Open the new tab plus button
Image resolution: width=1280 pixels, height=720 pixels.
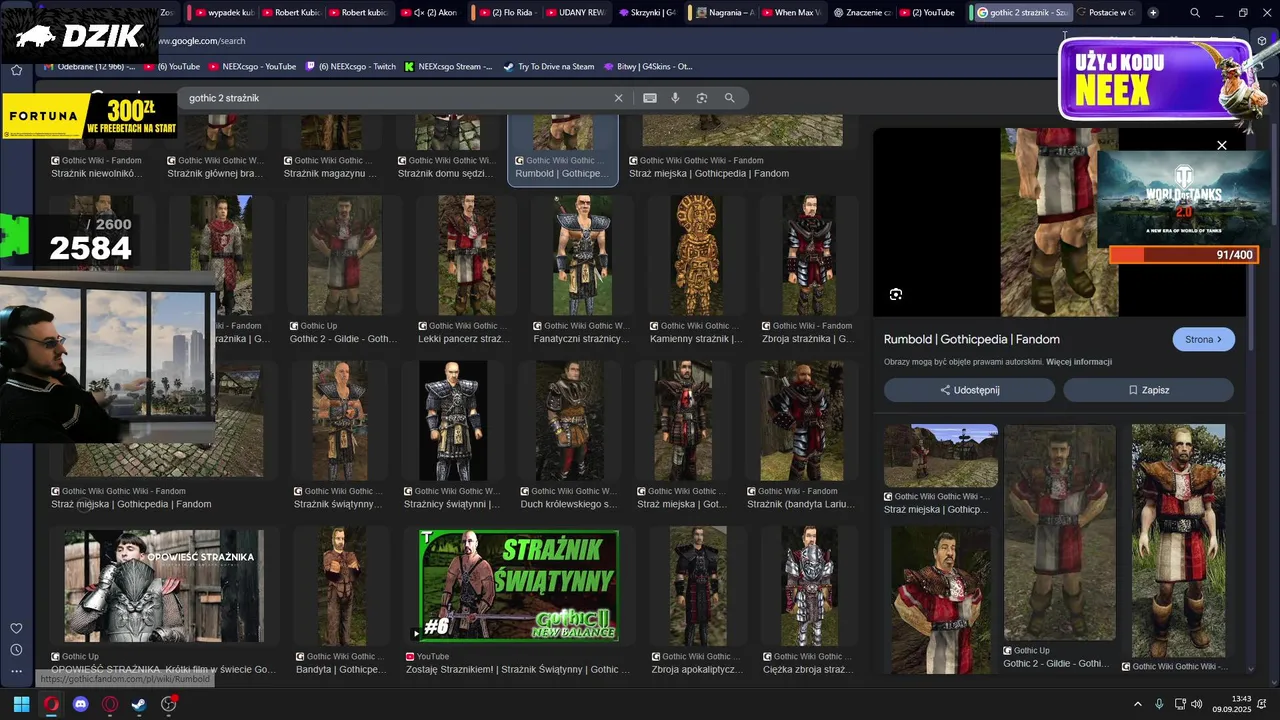coord(1153,13)
